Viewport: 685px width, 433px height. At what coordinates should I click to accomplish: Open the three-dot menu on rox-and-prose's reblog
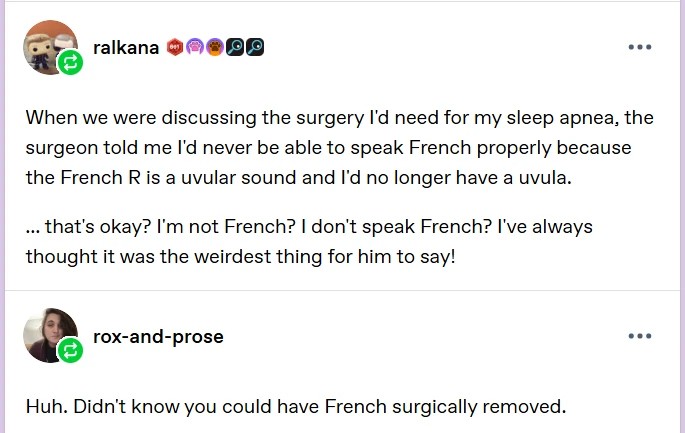pos(639,336)
